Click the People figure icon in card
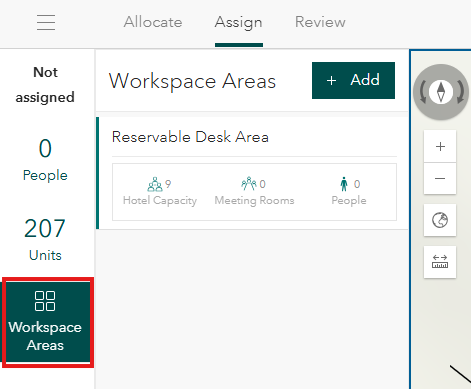The width and height of the screenshot is (471, 389). click(x=344, y=184)
